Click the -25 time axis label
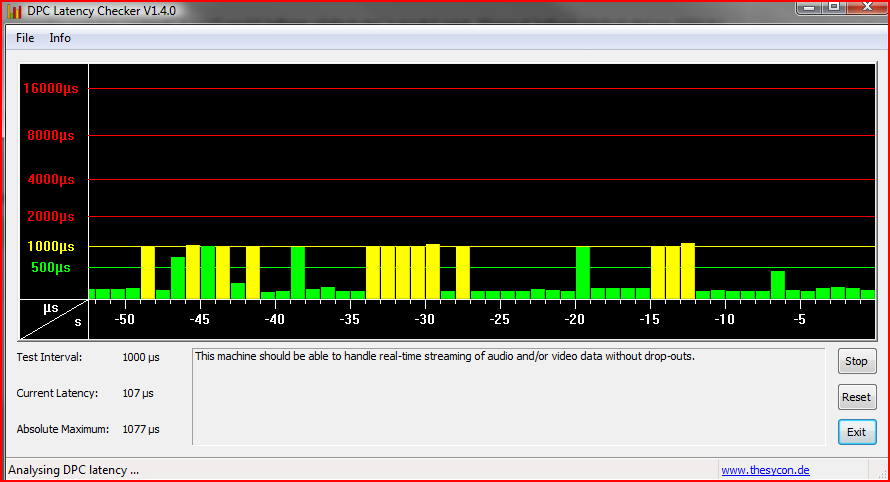 coord(499,320)
